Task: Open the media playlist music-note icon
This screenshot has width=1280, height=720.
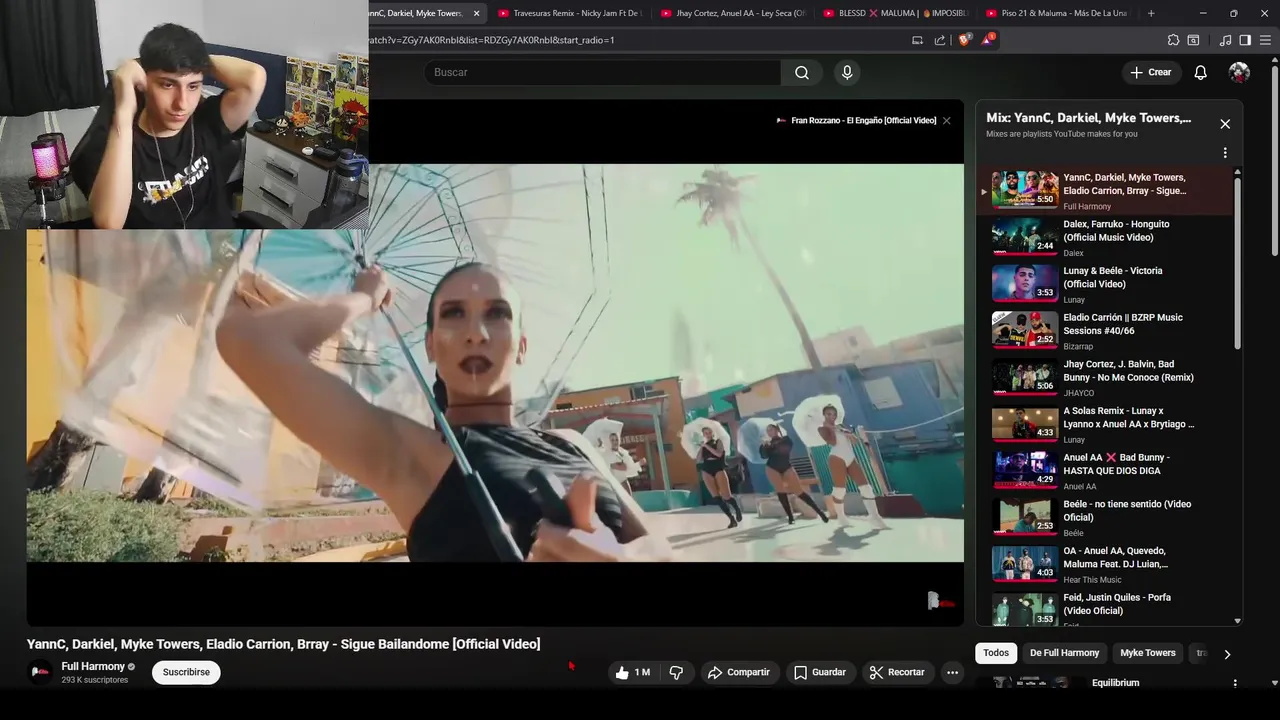Action: coord(1225,40)
